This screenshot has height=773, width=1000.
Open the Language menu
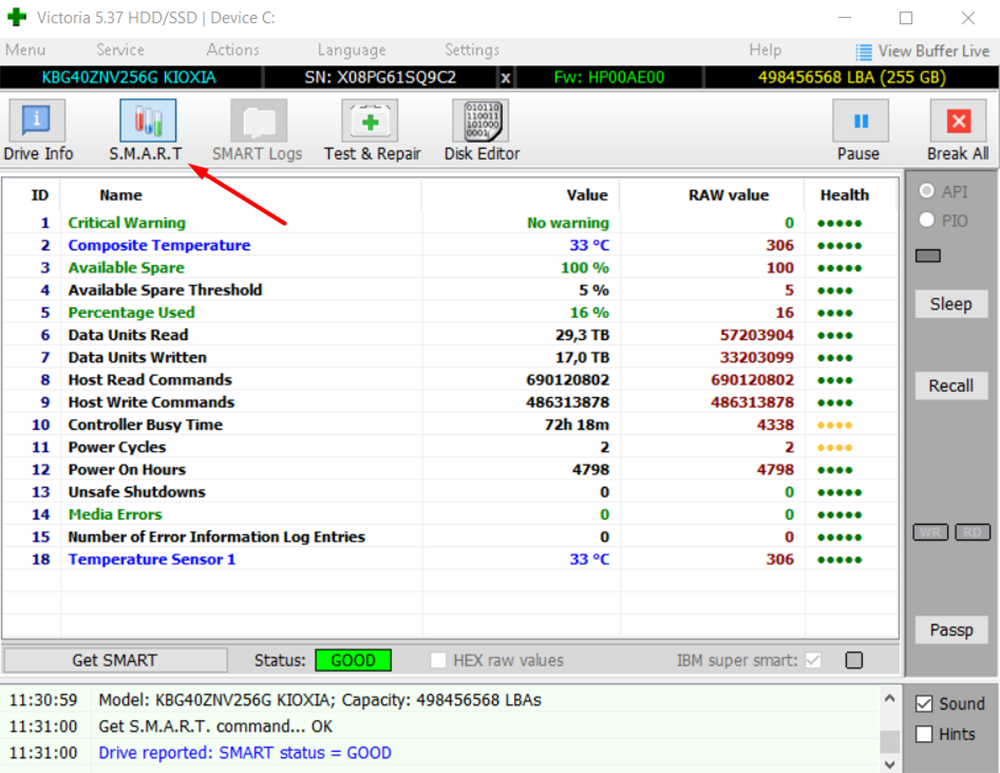pyautogui.click(x=351, y=50)
